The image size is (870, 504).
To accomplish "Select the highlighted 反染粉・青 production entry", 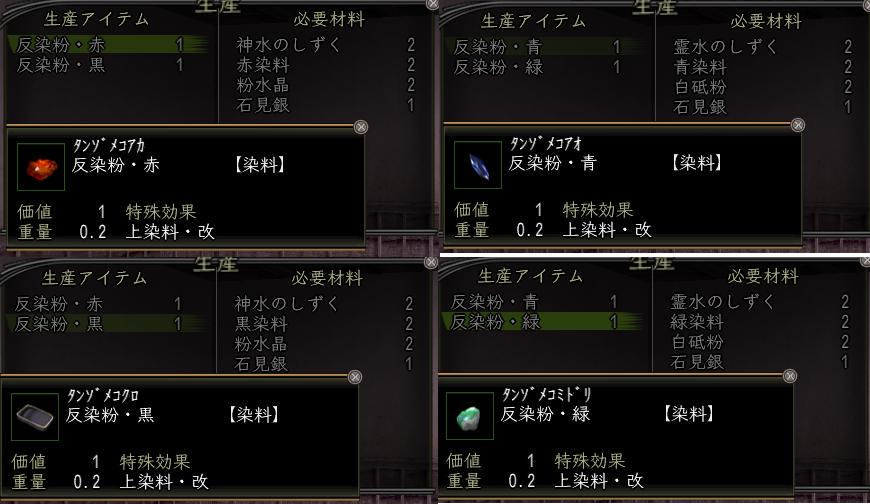I will [545, 47].
